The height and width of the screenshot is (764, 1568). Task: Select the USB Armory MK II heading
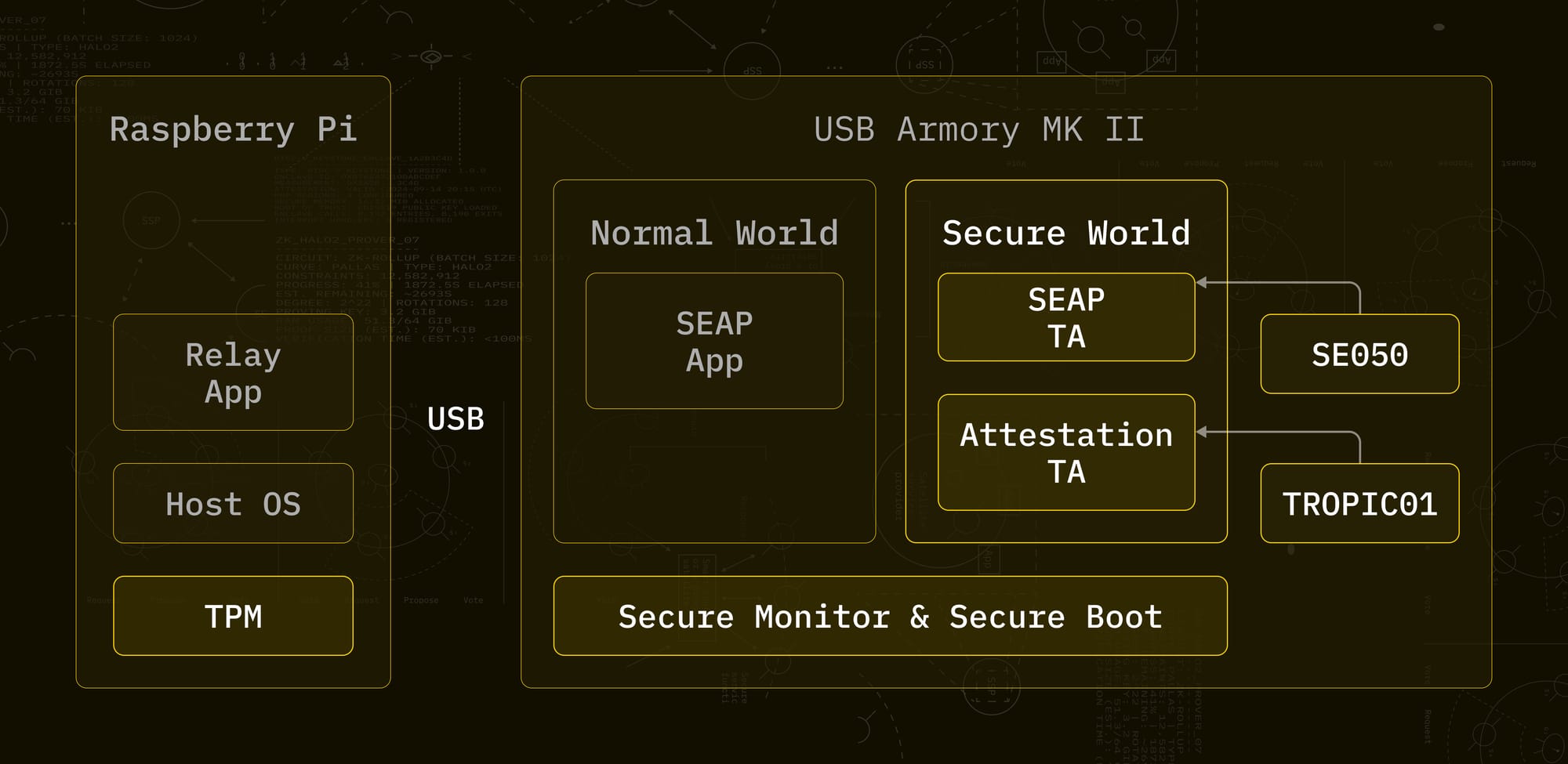pos(978,129)
